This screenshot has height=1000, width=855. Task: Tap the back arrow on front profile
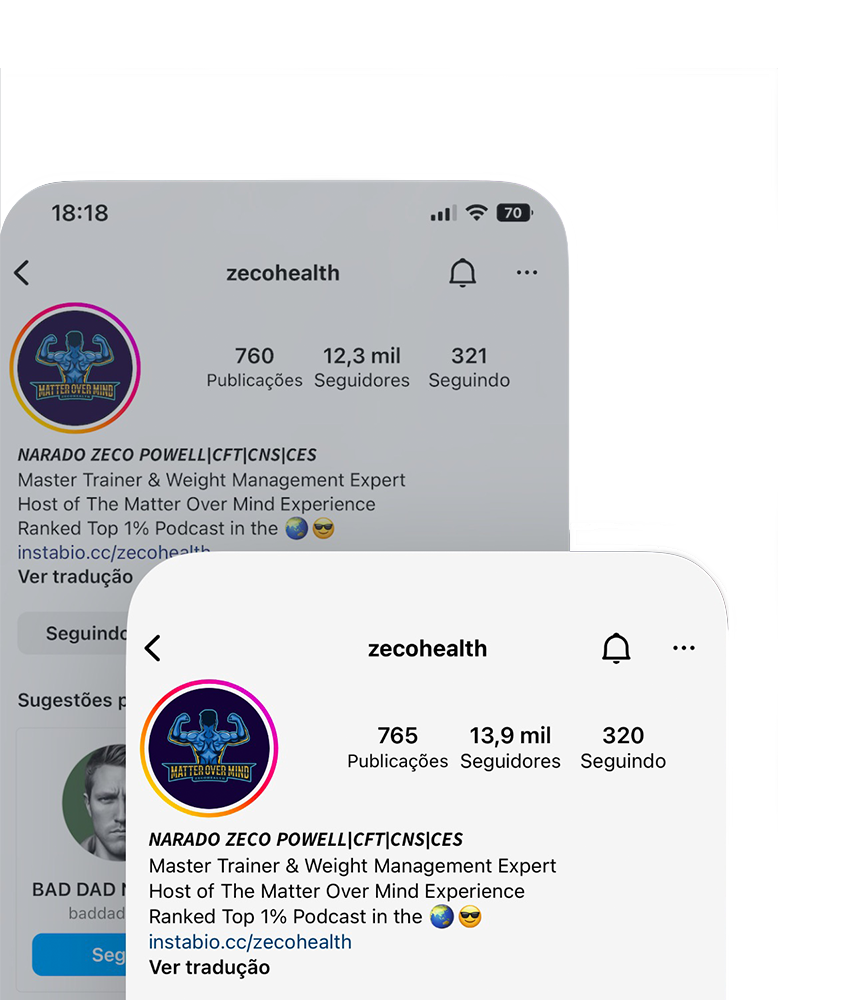(153, 648)
